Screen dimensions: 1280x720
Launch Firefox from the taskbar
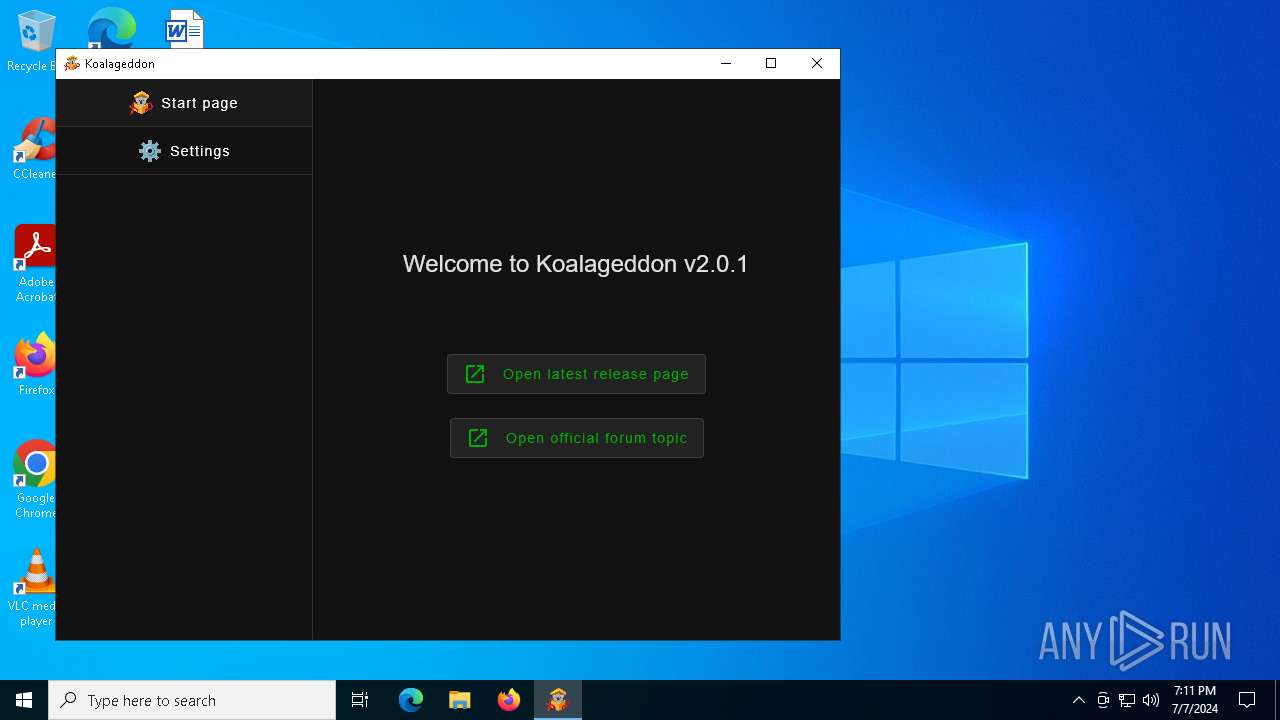tap(509, 700)
